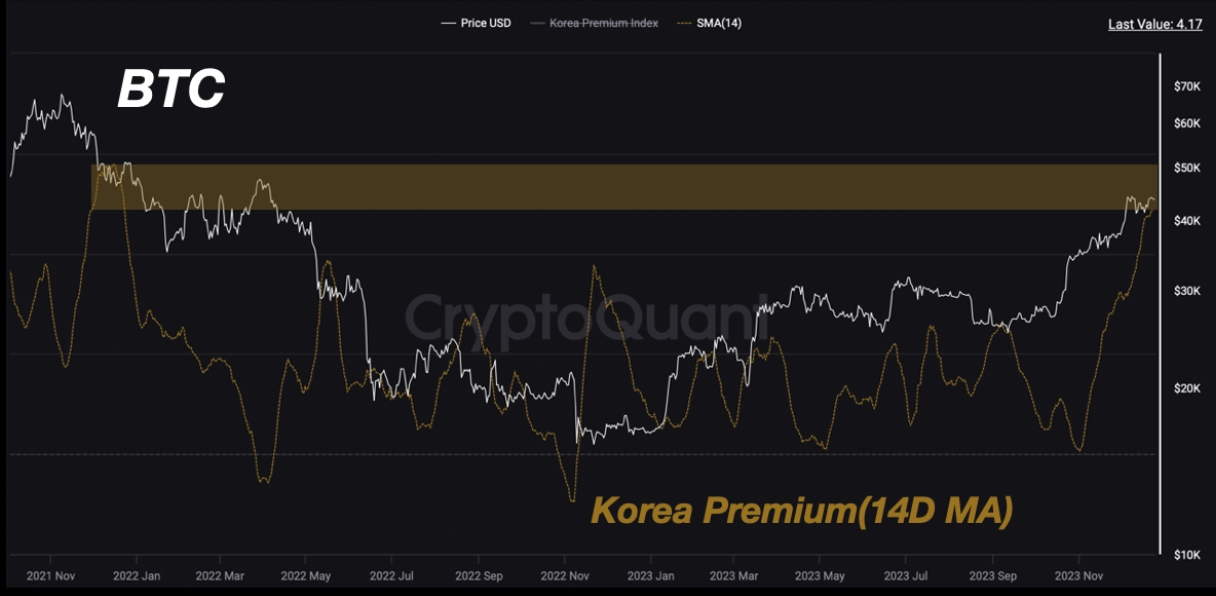Image resolution: width=1216 pixels, height=596 pixels.
Task: Click the 2022 Nov time axis label
Action: point(564,577)
